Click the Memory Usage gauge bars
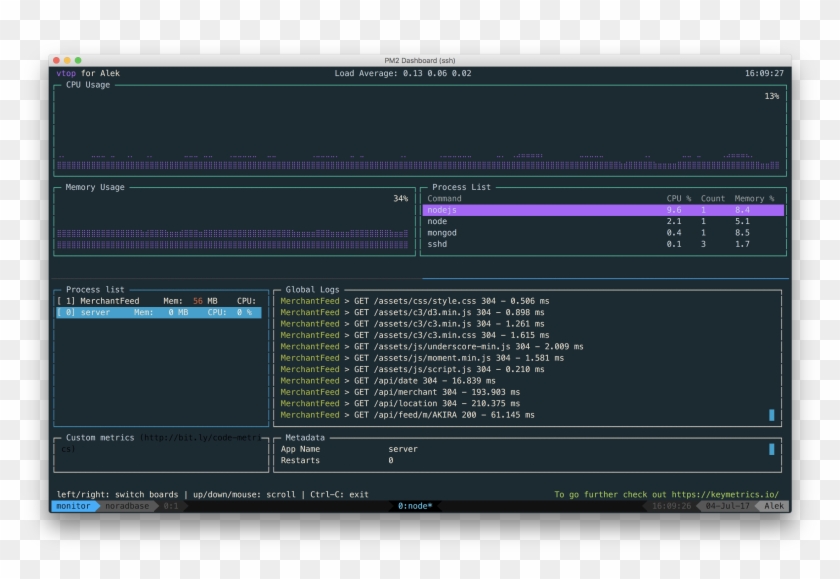 tap(230, 240)
